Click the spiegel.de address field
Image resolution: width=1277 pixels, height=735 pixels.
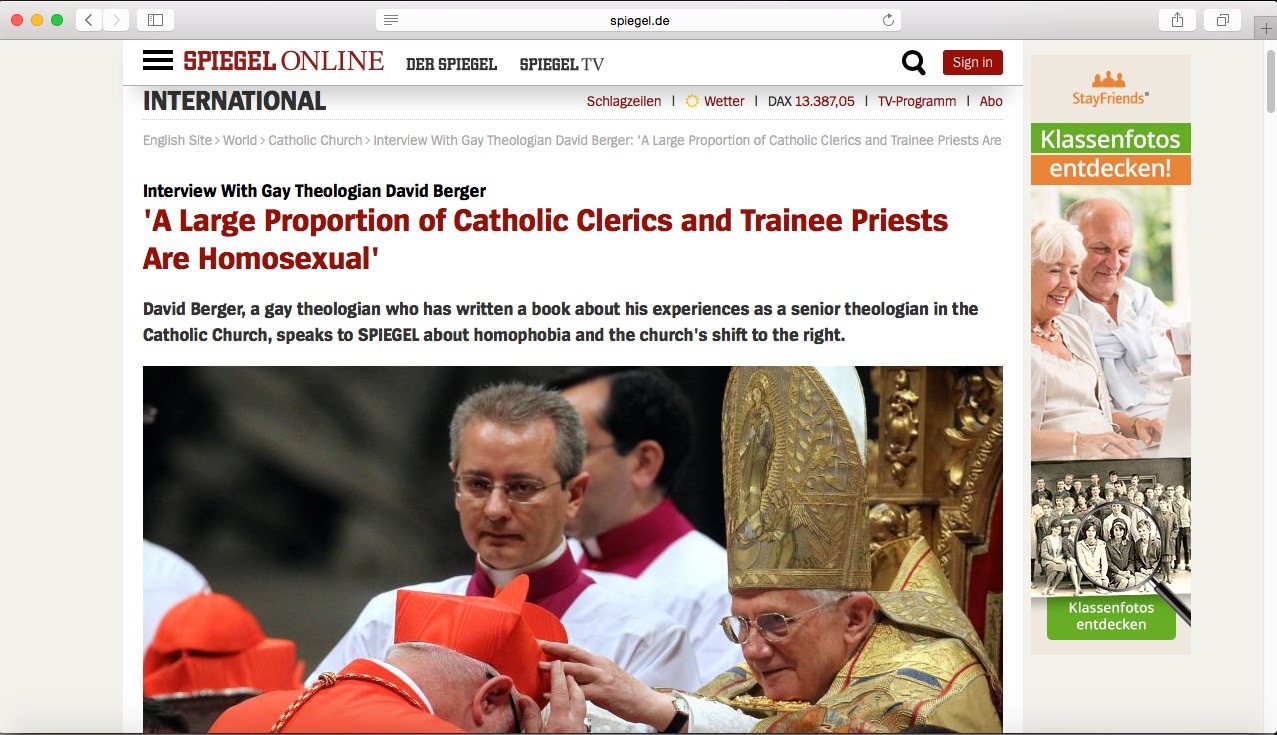click(639, 20)
